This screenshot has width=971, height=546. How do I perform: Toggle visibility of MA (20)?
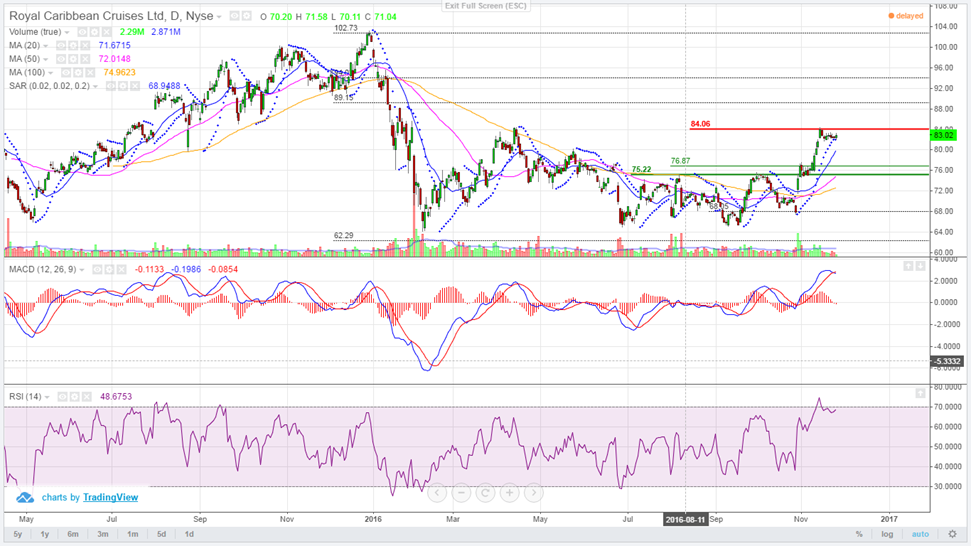(x=61, y=46)
